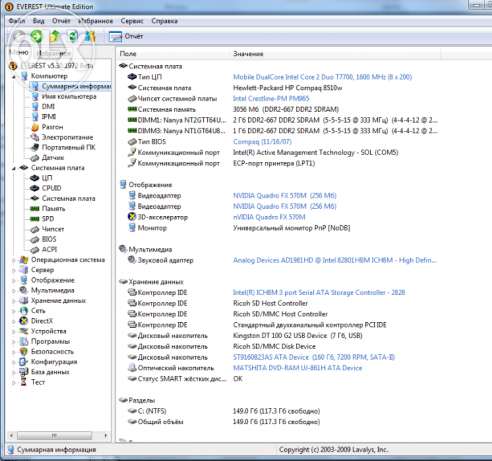Expand the DirectX tree node arrow
Viewport: 492px width, 461px height.
point(14,321)
